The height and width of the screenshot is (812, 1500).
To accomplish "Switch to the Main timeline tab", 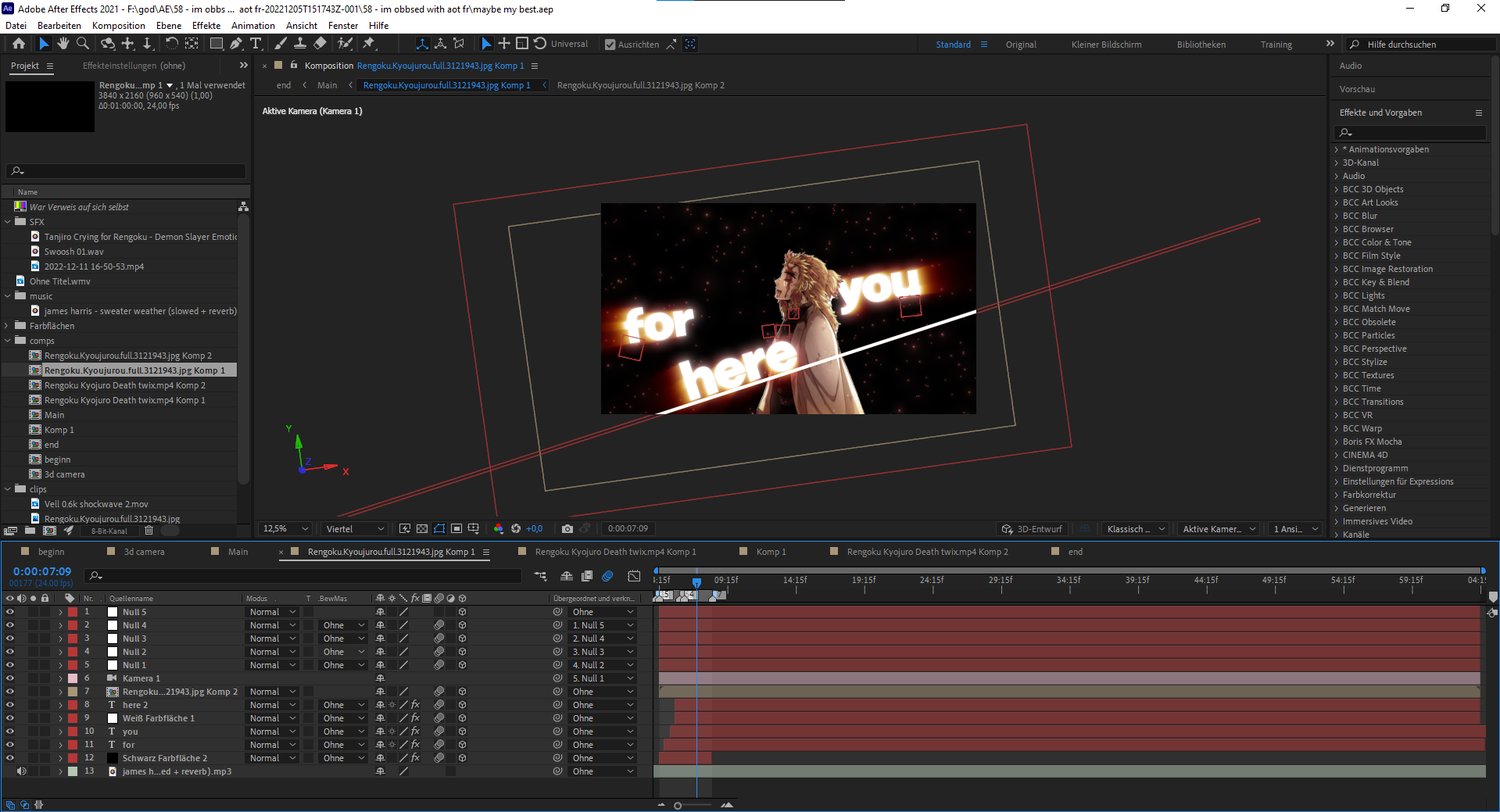I will pyautogui.click(x=238, y=552).
